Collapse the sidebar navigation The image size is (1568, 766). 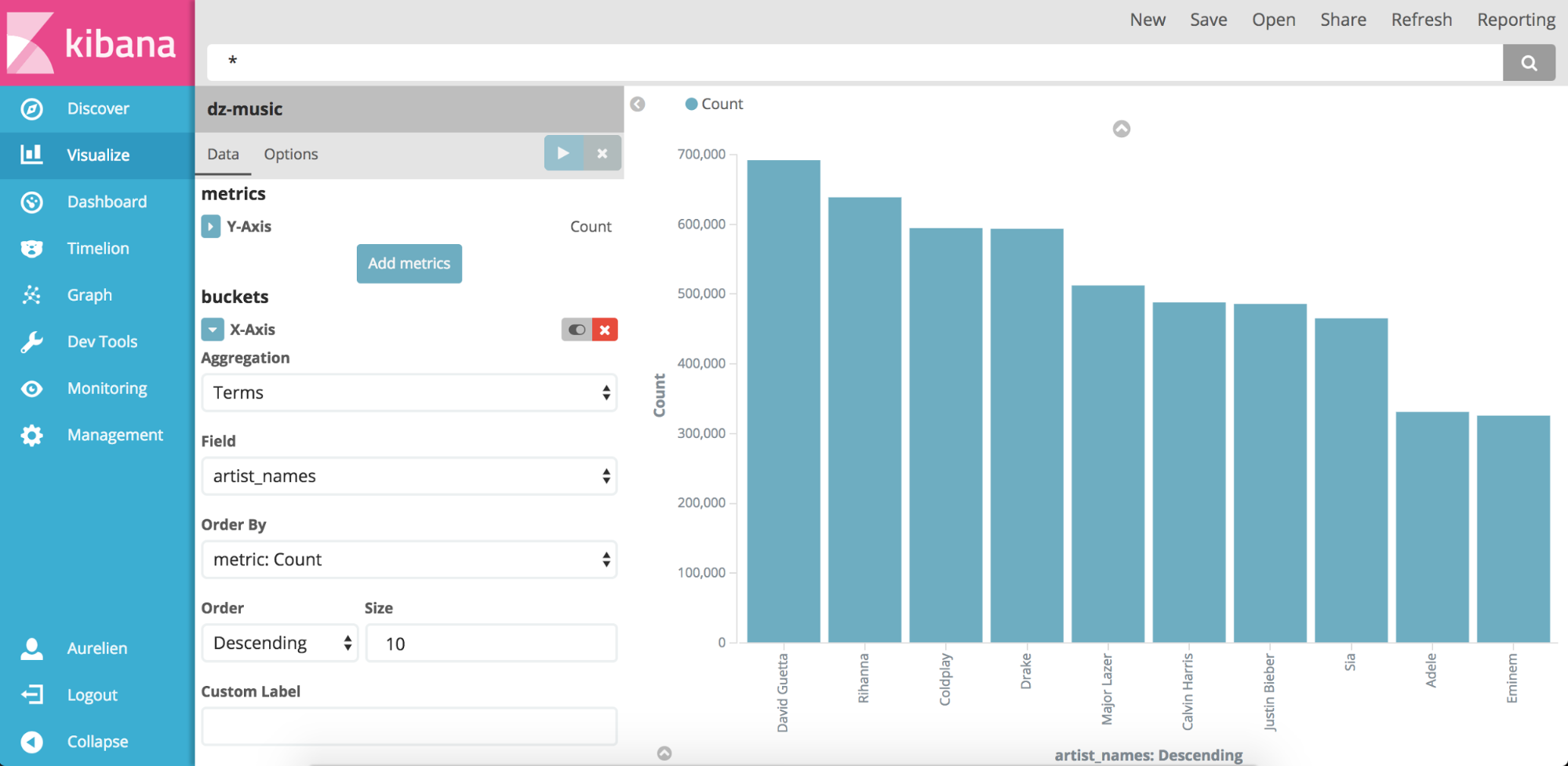(96, 741)
